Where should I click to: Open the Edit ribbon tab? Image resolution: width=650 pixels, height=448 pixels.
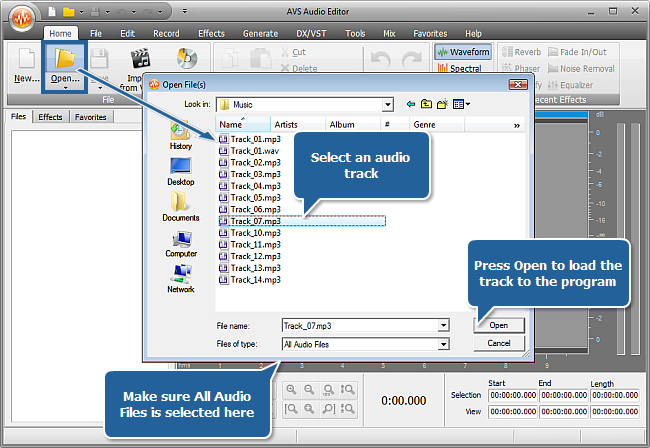[127, 34]
